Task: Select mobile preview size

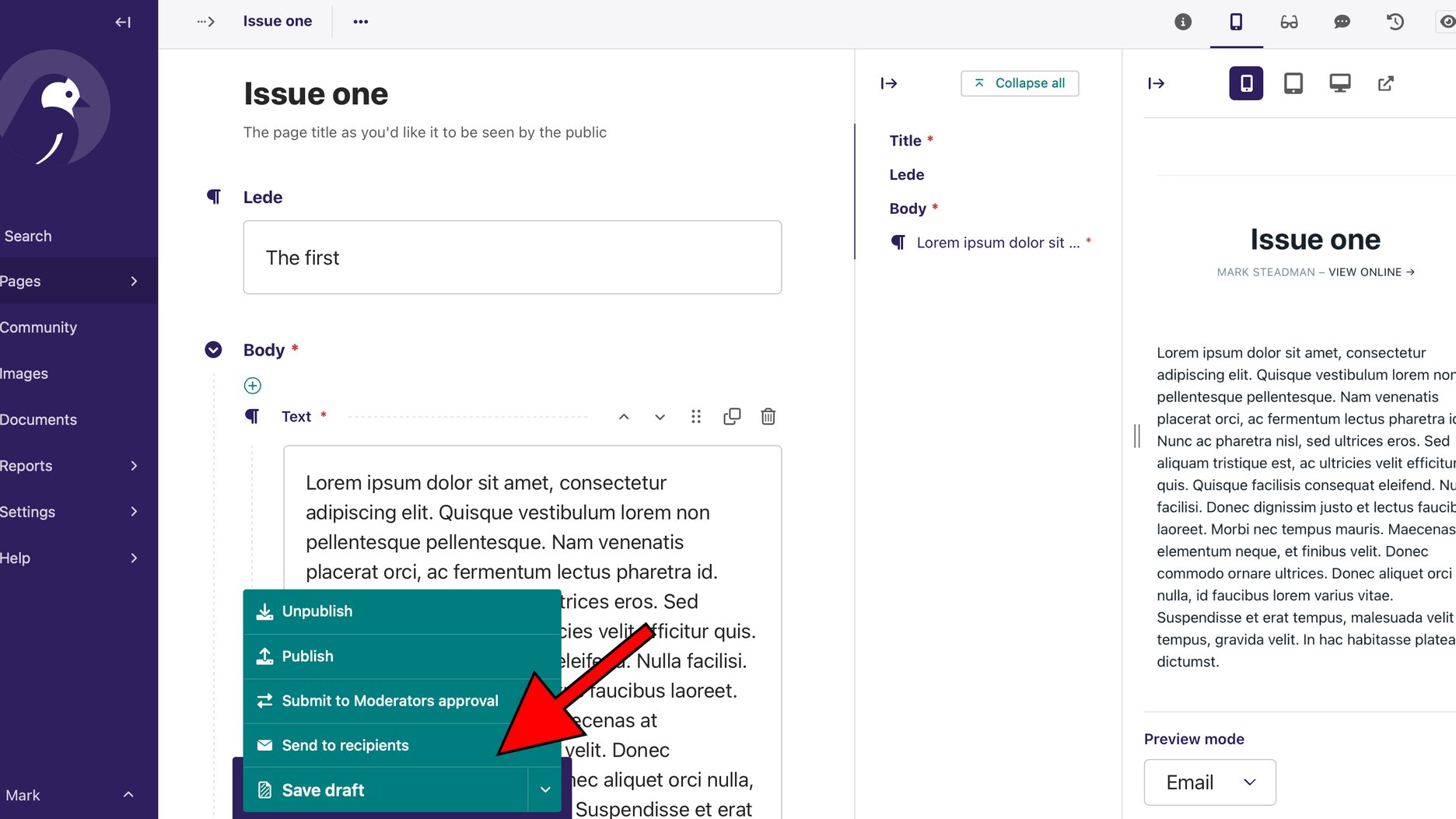Action: [x=1246, y=83]
